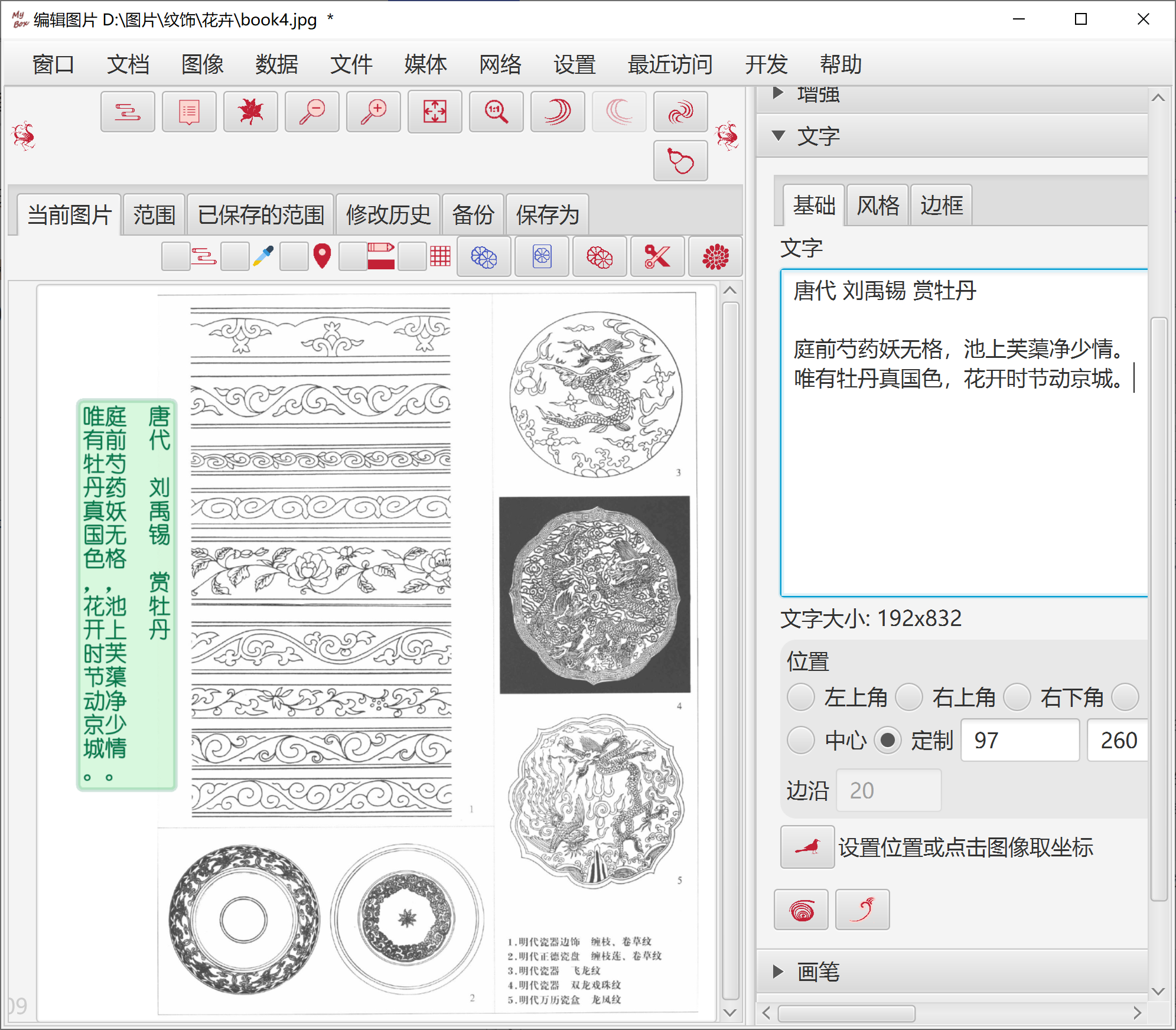Select the 右下角 position radio button
Image resolution: width=1176 pixels, height=1030 pixels.
tap(1017, 697)
